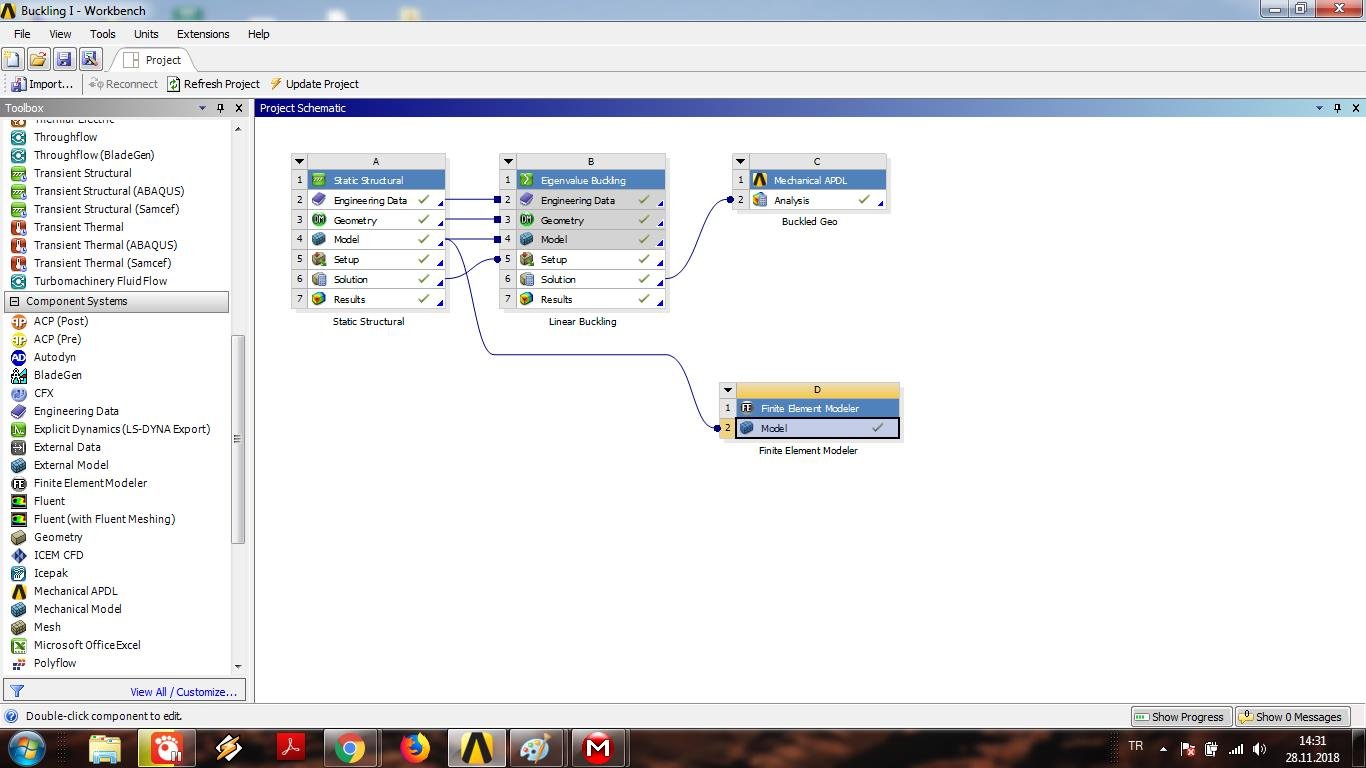Viewport: 1366px width, 768px height.
Task: Select Solution cell in system B
Action: (x=590, y=279)
